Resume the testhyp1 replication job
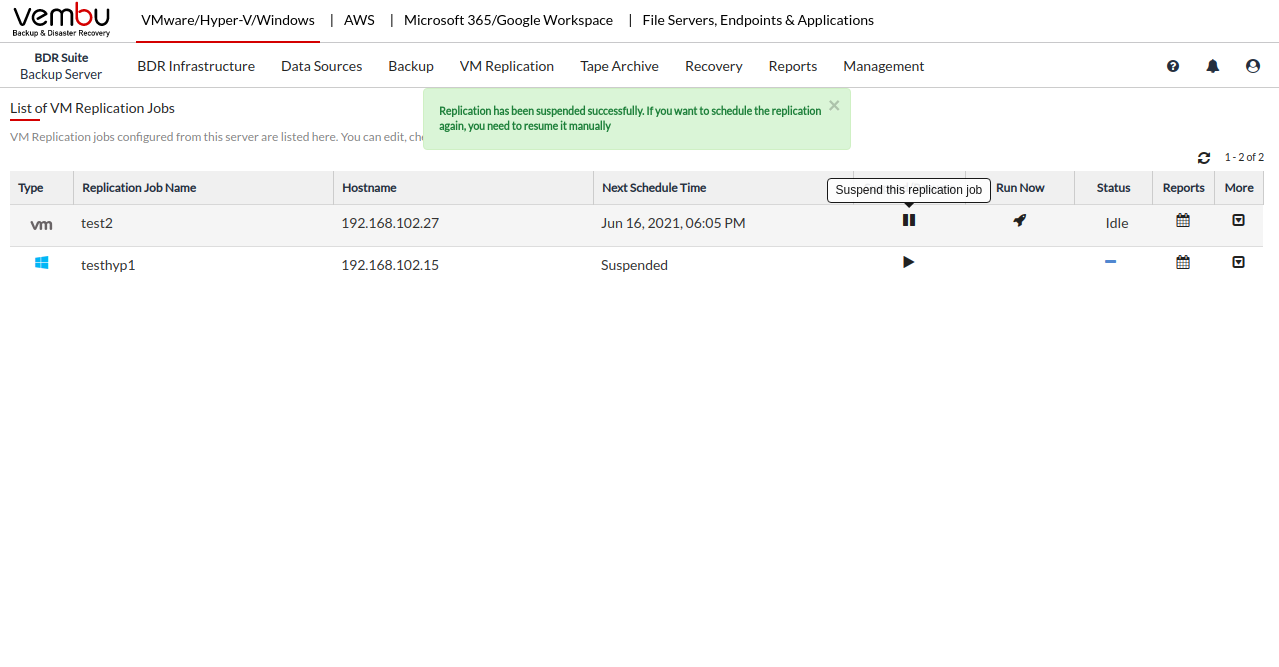Image resolution: width=1279 pixels, height=667 pixels. click(908, 262)
